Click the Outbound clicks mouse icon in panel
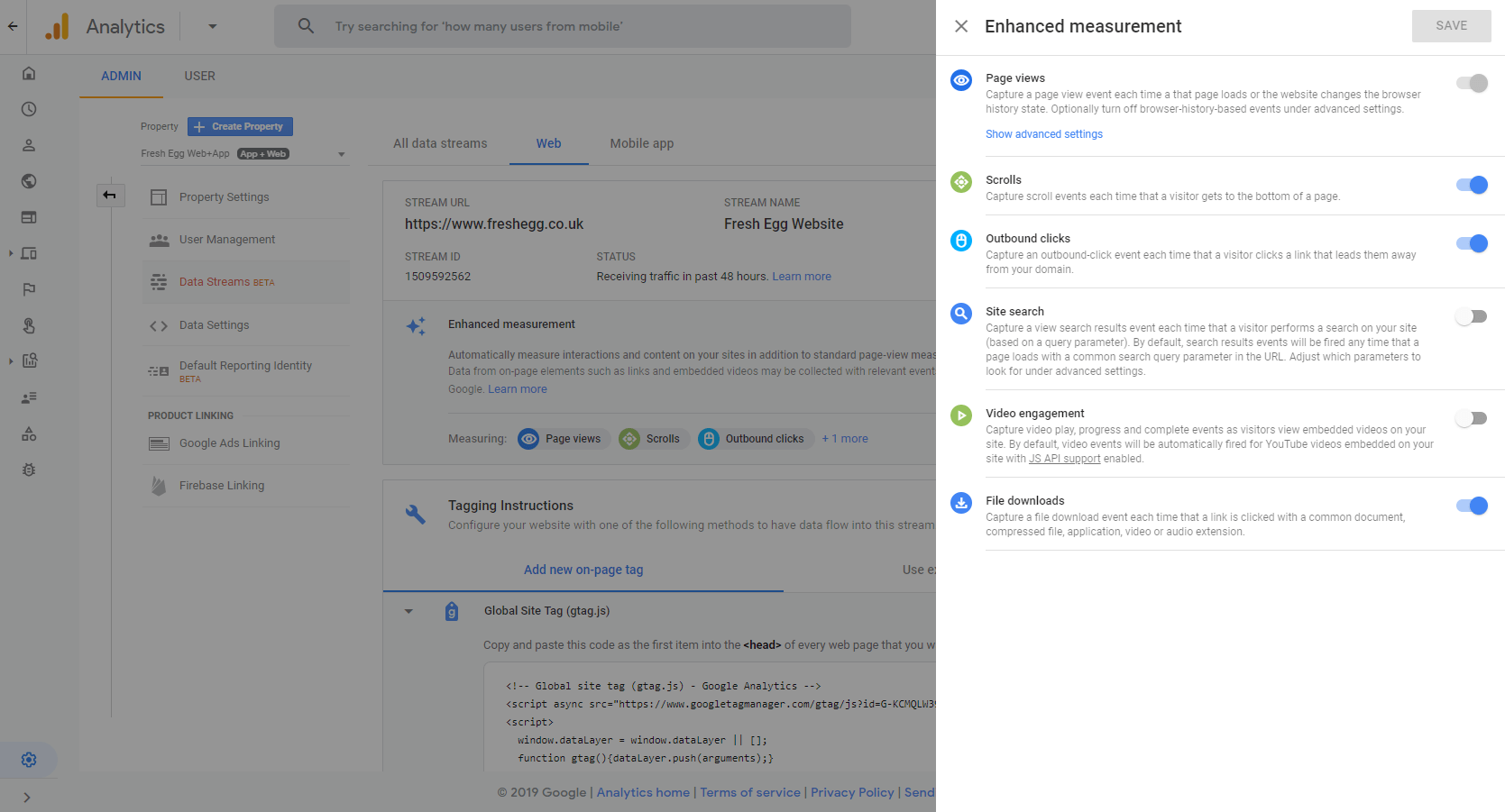This screenshot has height=812, width=1505. (x=961, y=241)
